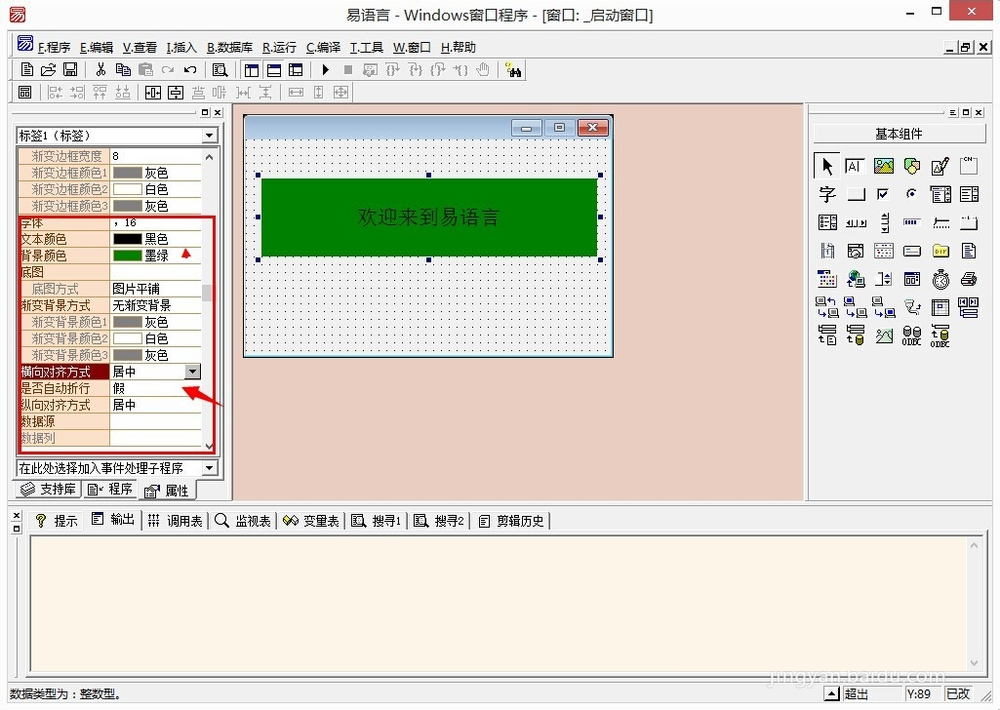Open the B.数据库 menu
Screen dimensions: 1000x710
pos(230,47)
